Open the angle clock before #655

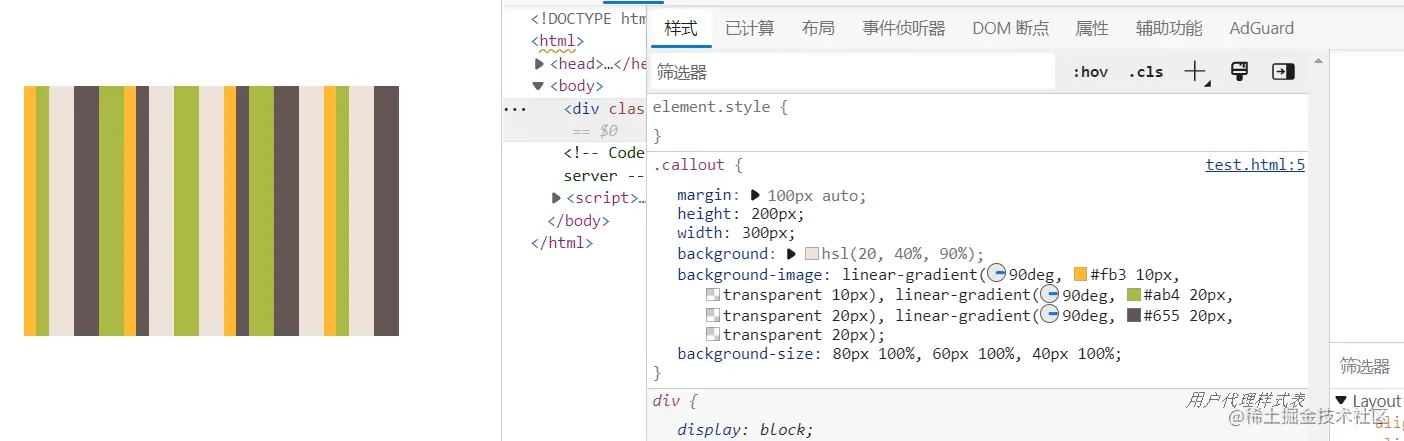tap(1049, 315)
